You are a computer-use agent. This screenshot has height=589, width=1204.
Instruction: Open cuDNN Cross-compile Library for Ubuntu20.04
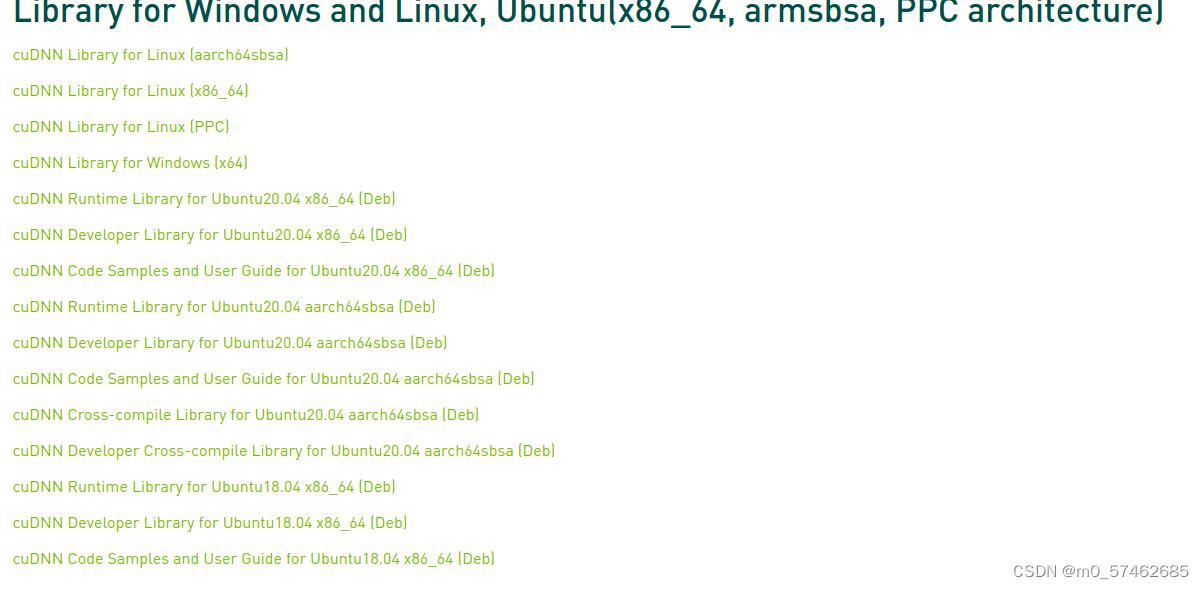[245, 415]
